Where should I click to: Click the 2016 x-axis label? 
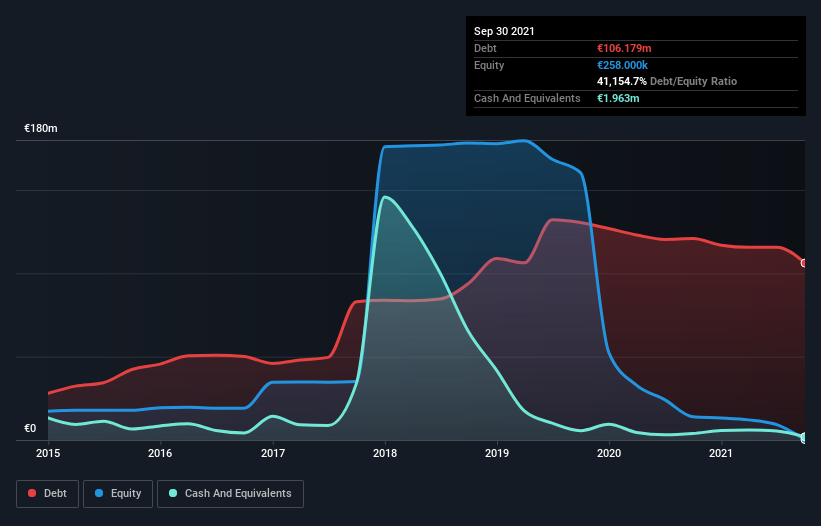[x=160, y=453]
